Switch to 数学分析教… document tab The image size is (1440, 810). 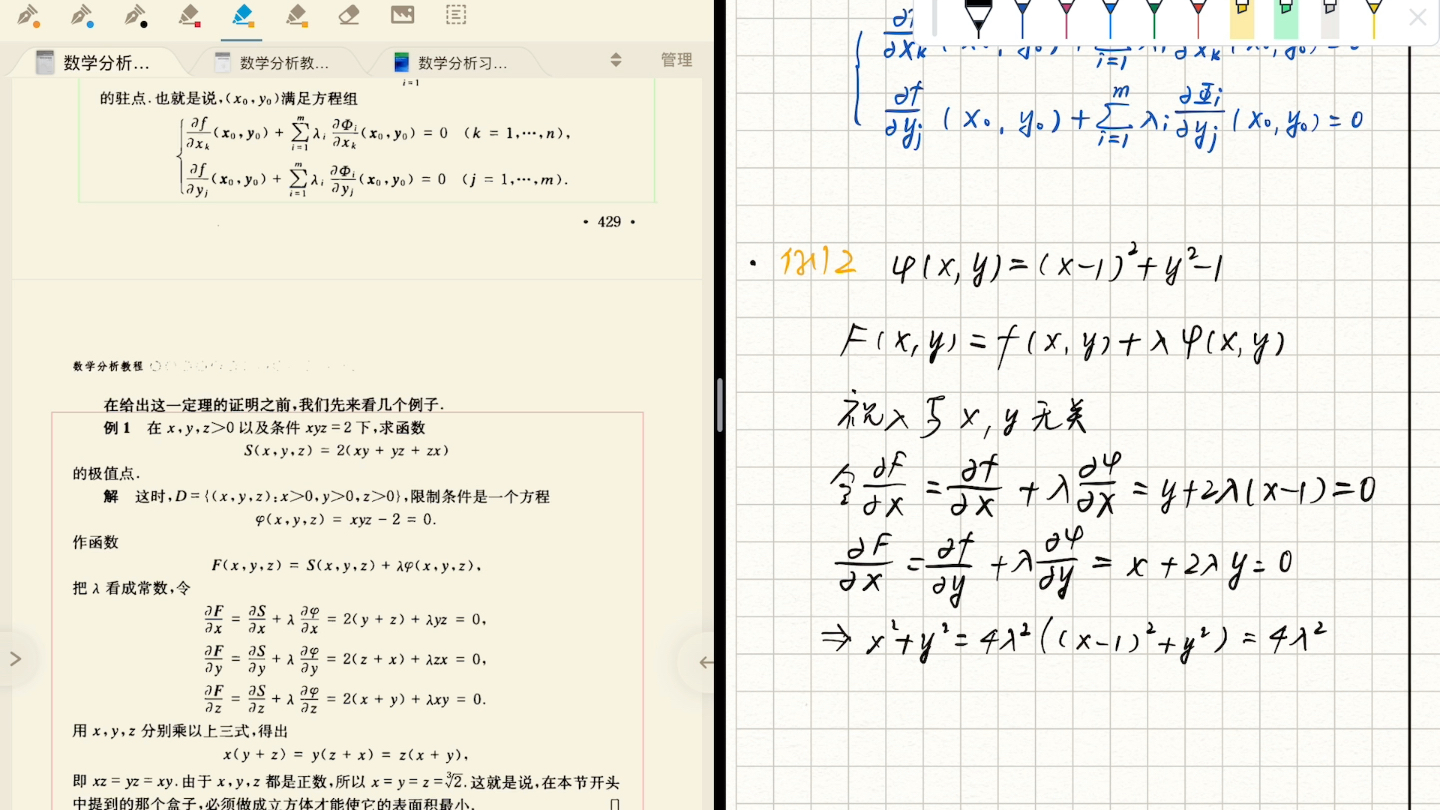click(285, 62)
